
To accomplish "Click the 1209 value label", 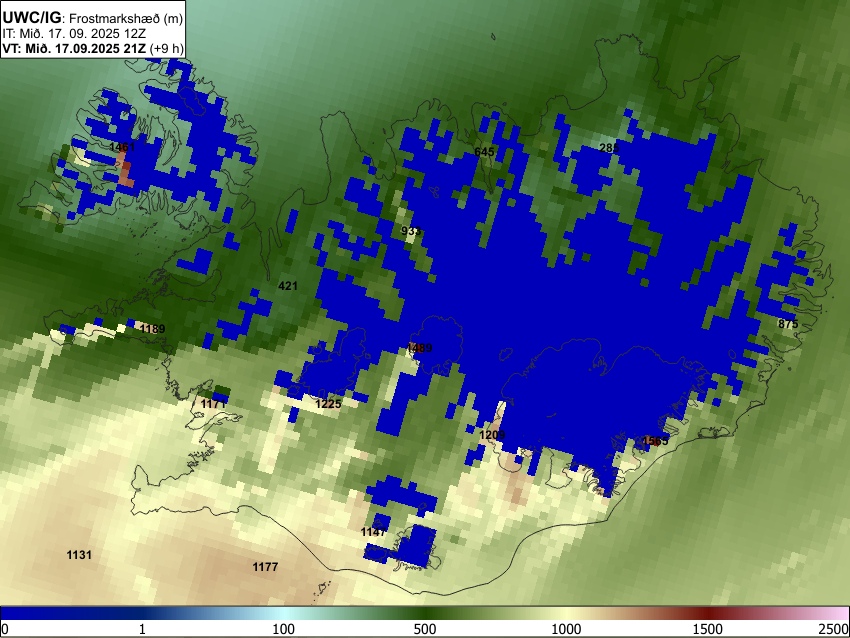I will click(492, 435).
